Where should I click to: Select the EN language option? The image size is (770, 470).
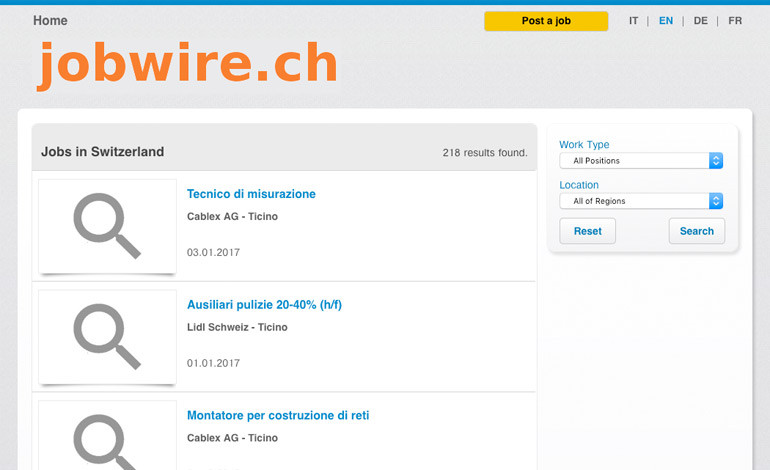click(666, 21)
